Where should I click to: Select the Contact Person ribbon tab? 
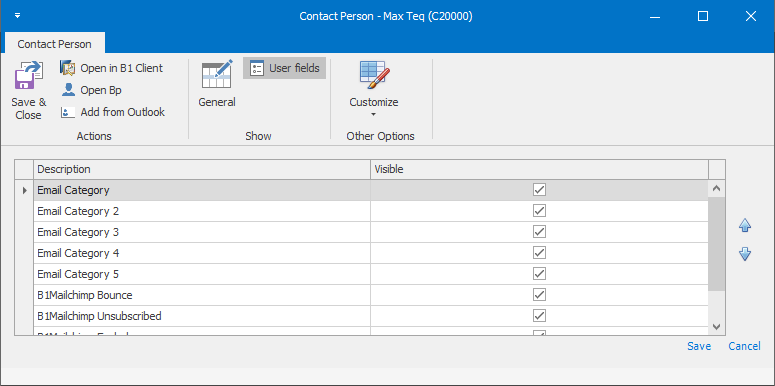click(54, 44)
